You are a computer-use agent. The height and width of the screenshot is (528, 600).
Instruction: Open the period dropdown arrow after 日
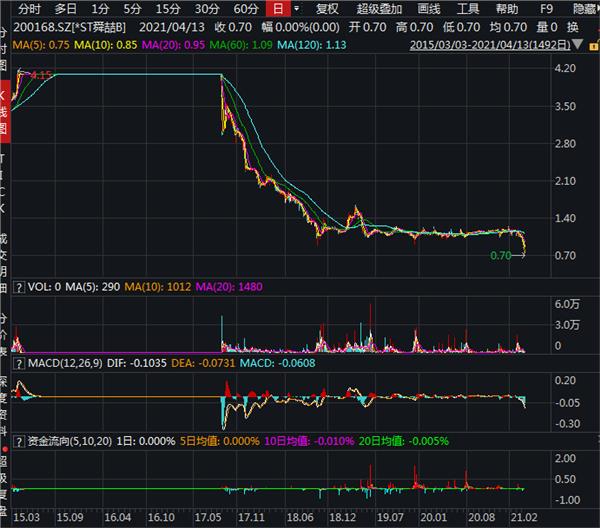[297, 8]
